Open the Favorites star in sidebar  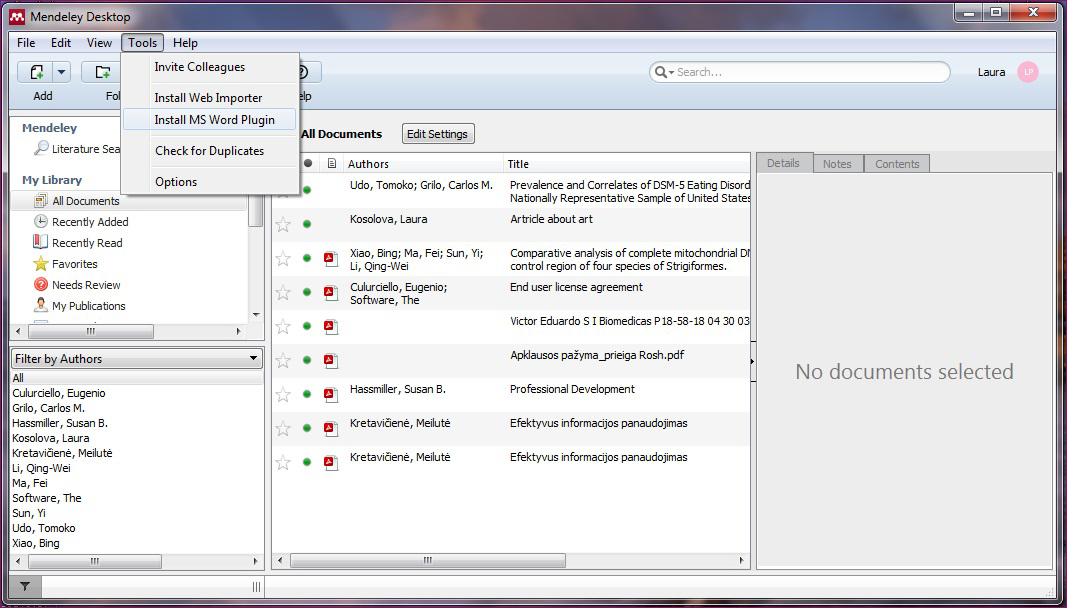pos(41,264)
